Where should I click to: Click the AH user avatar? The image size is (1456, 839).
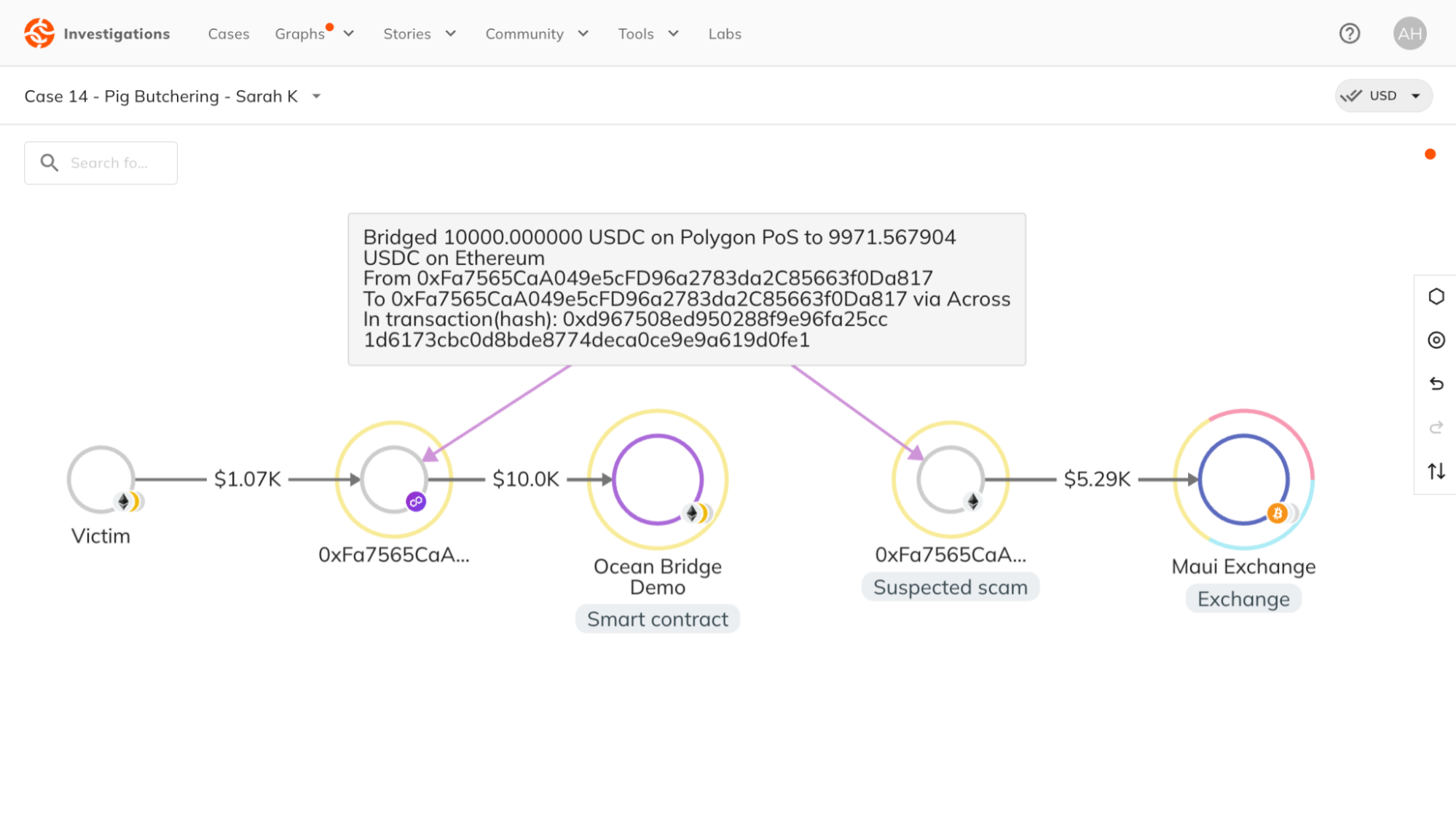pos(1409,34)
